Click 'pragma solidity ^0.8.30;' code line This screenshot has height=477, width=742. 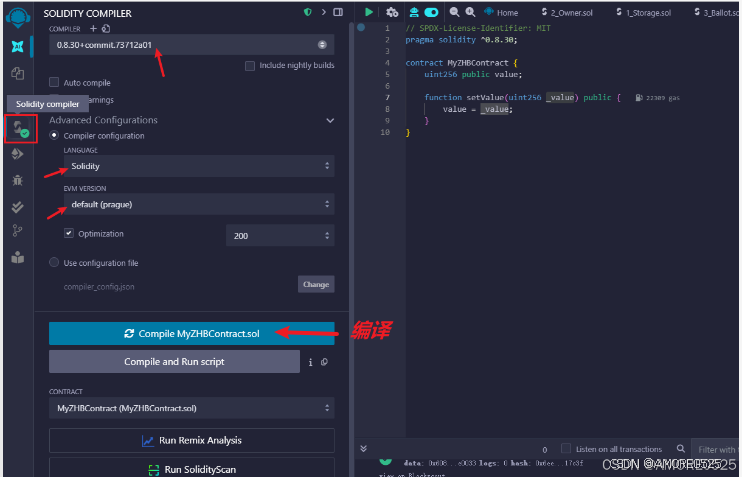(461, 40)
